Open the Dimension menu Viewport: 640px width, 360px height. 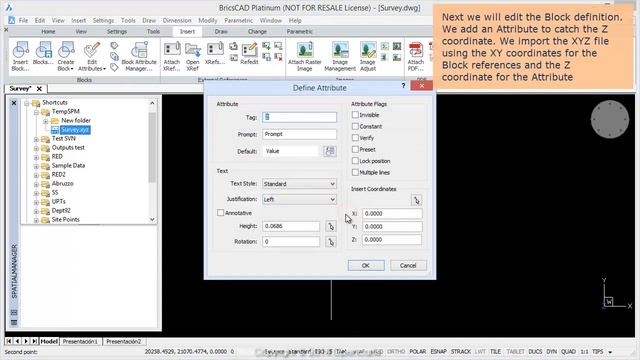pos(177,20)
